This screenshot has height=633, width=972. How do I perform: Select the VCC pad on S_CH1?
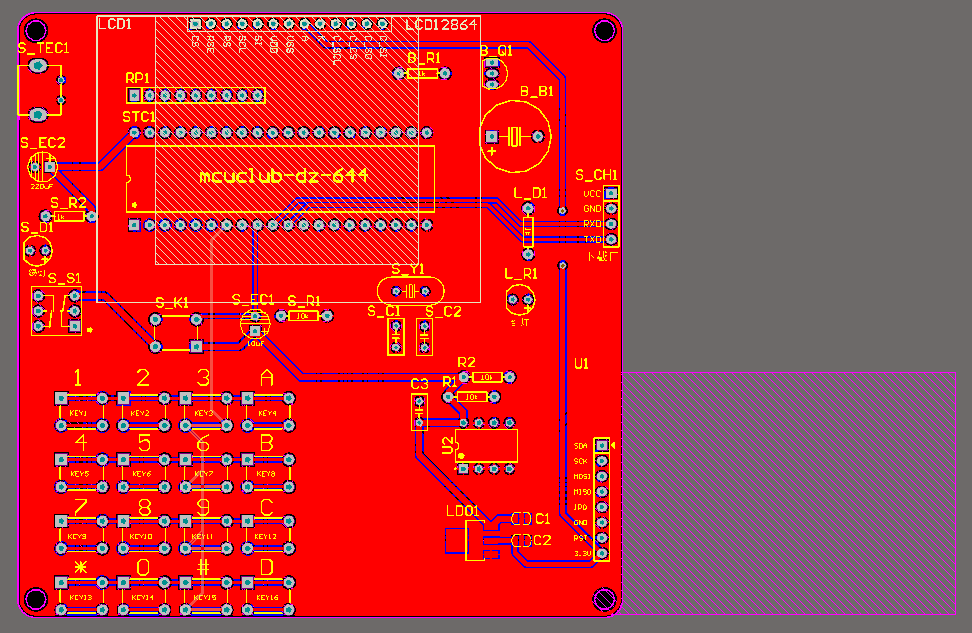click(611, 193)
